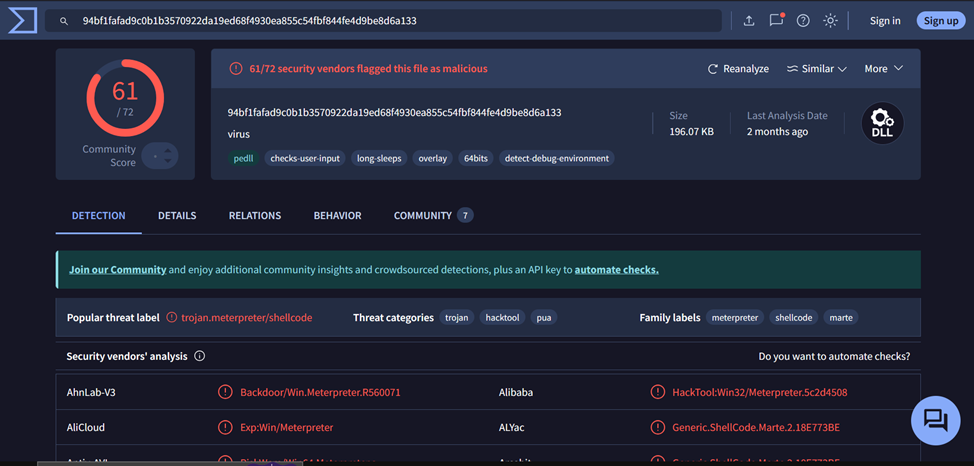This screenshot has height=466, width=974.
Task: Switch to the RELATIONS tab
Action: click(255, 216)
